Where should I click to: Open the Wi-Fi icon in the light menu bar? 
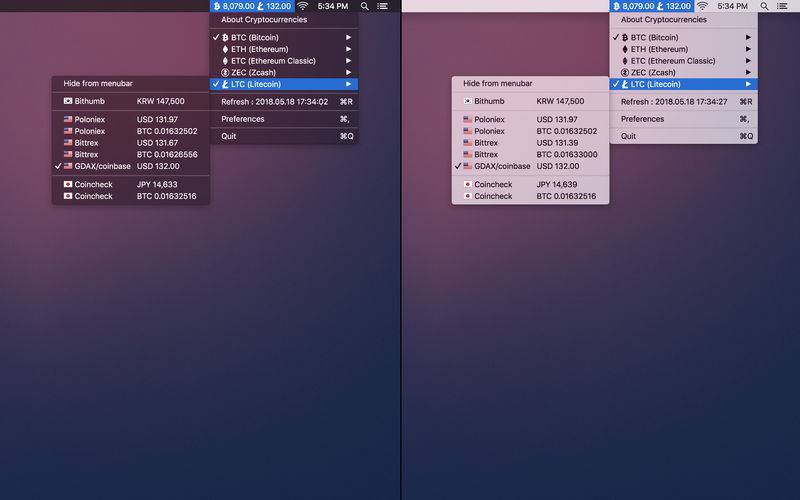(703, 6)
